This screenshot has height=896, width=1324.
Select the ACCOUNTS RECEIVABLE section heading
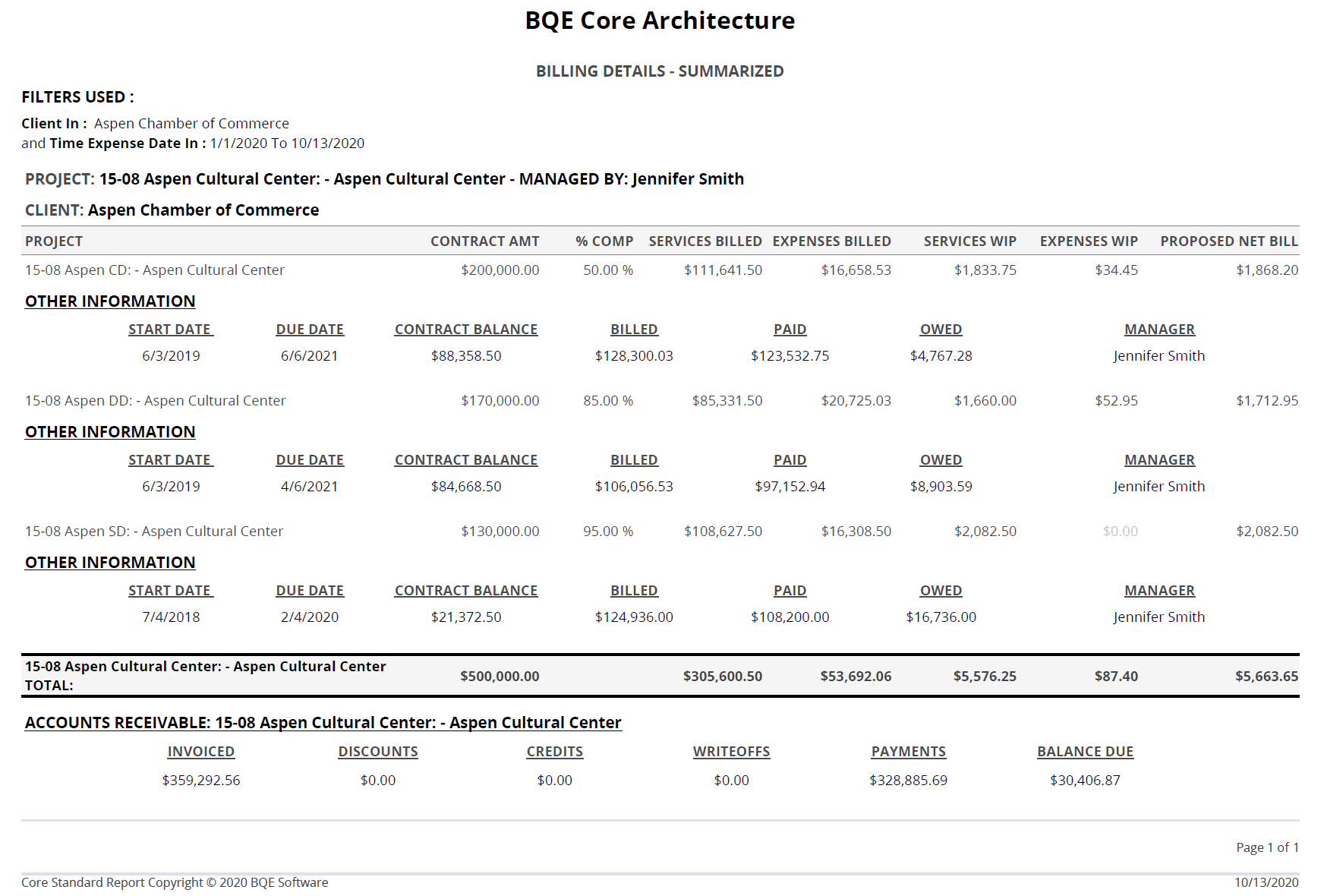[x=323, y=723]
